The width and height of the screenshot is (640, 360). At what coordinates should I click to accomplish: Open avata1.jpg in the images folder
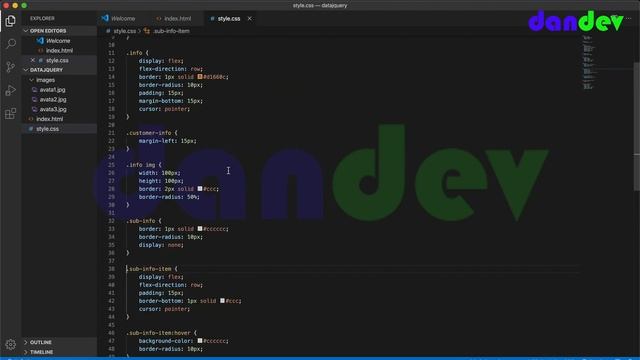point(52,89)
